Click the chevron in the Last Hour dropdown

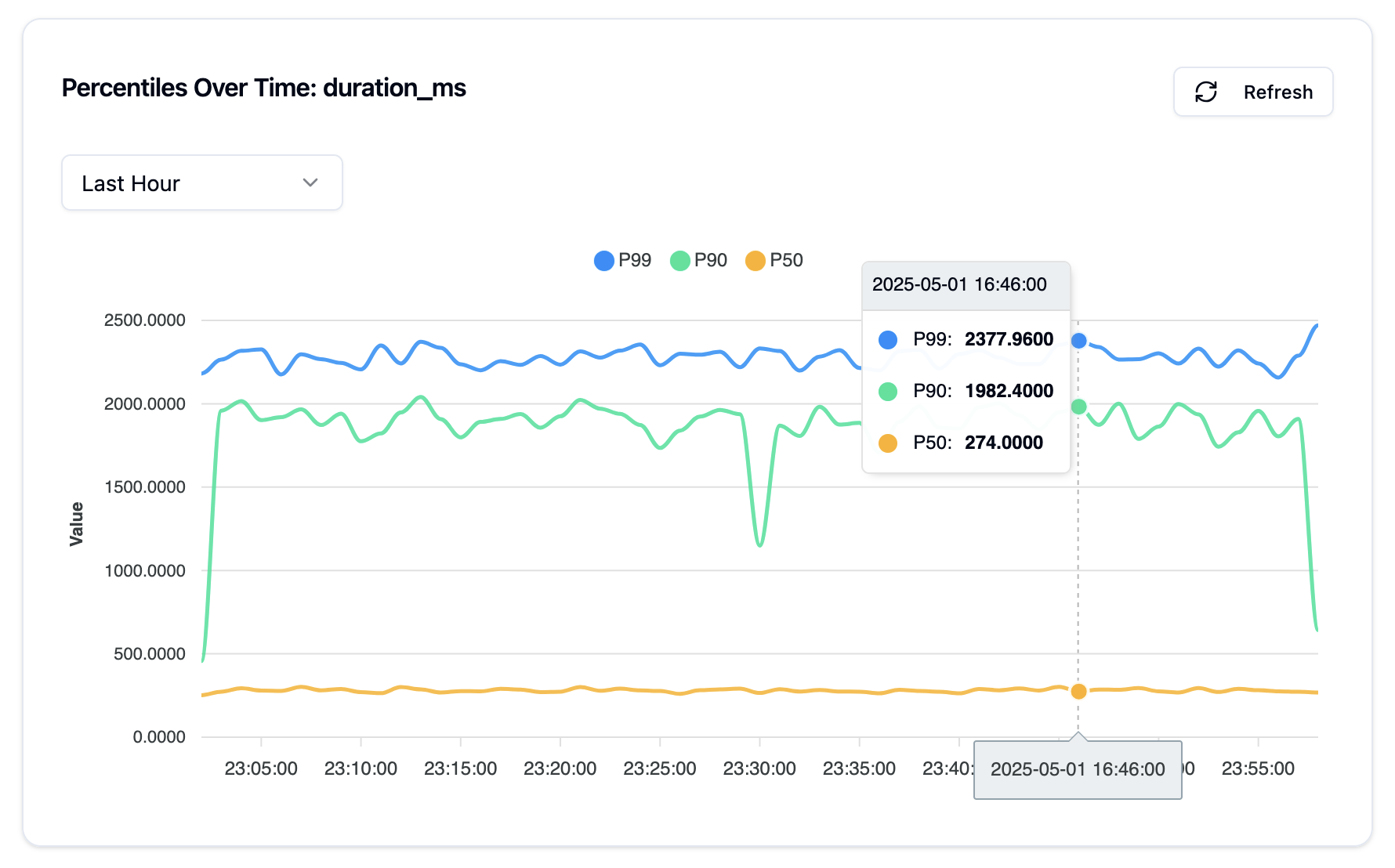(310, 183)
